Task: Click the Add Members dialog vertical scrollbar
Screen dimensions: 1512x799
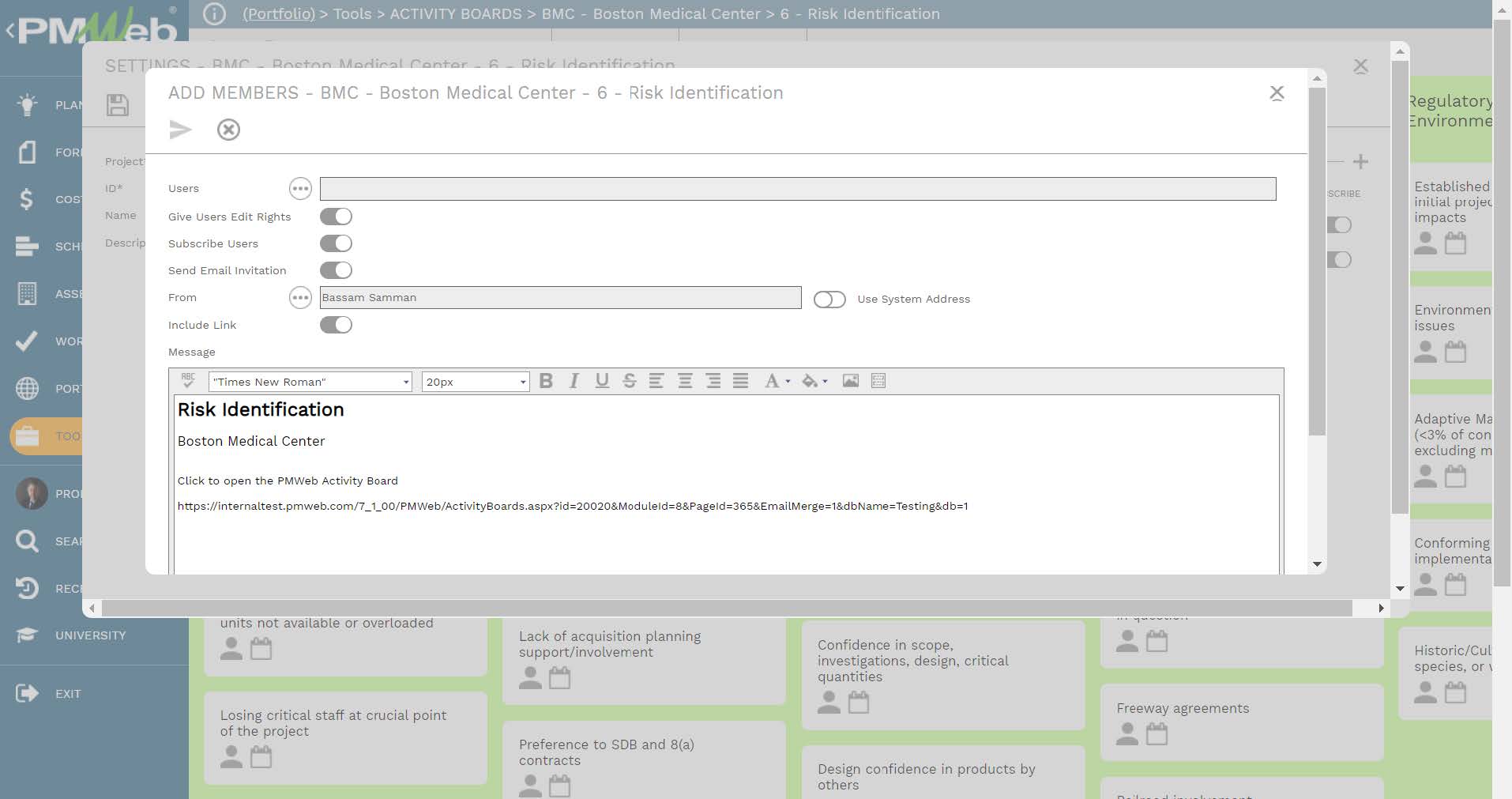Action: click(x=1317, y=261)
